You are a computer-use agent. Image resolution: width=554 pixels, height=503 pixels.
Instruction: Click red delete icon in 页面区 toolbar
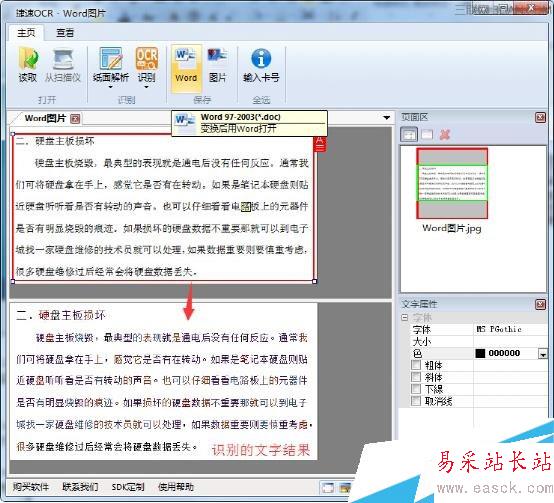pos(445,135)
